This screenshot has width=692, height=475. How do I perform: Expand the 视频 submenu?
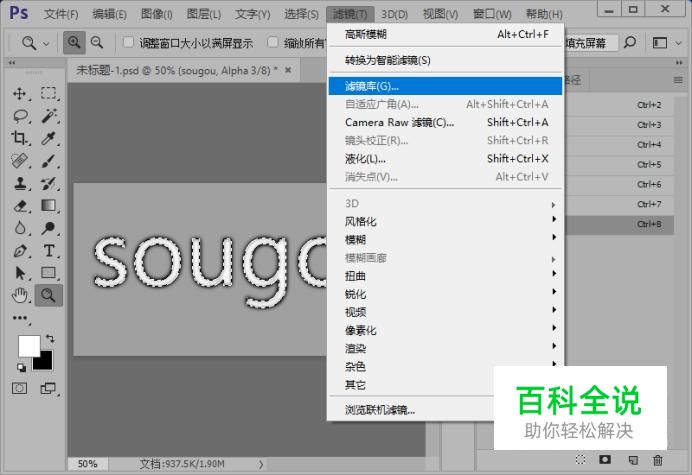pyautogui.click(x=446, y=312)
